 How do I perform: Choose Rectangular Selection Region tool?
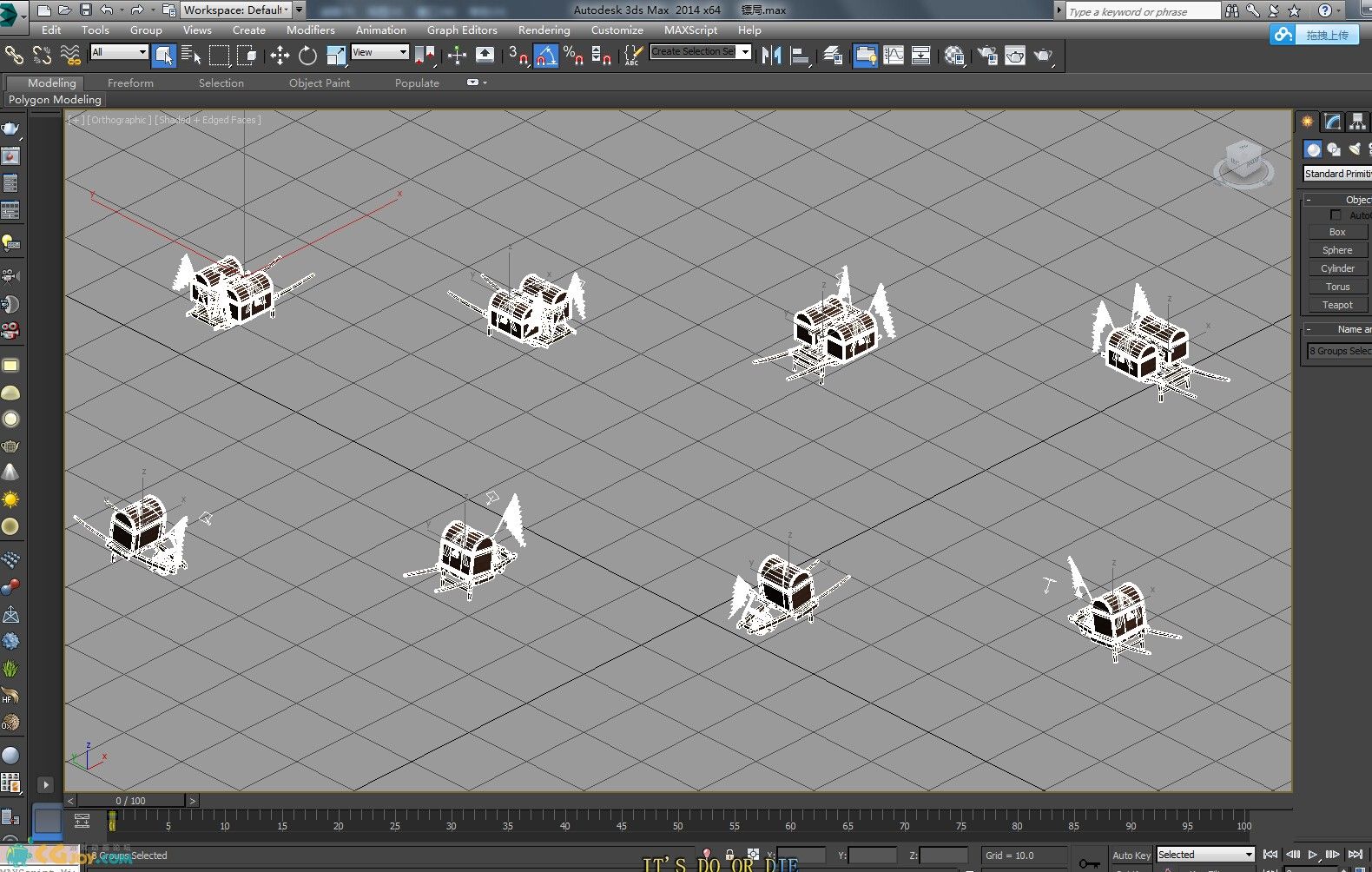[220, 56]
